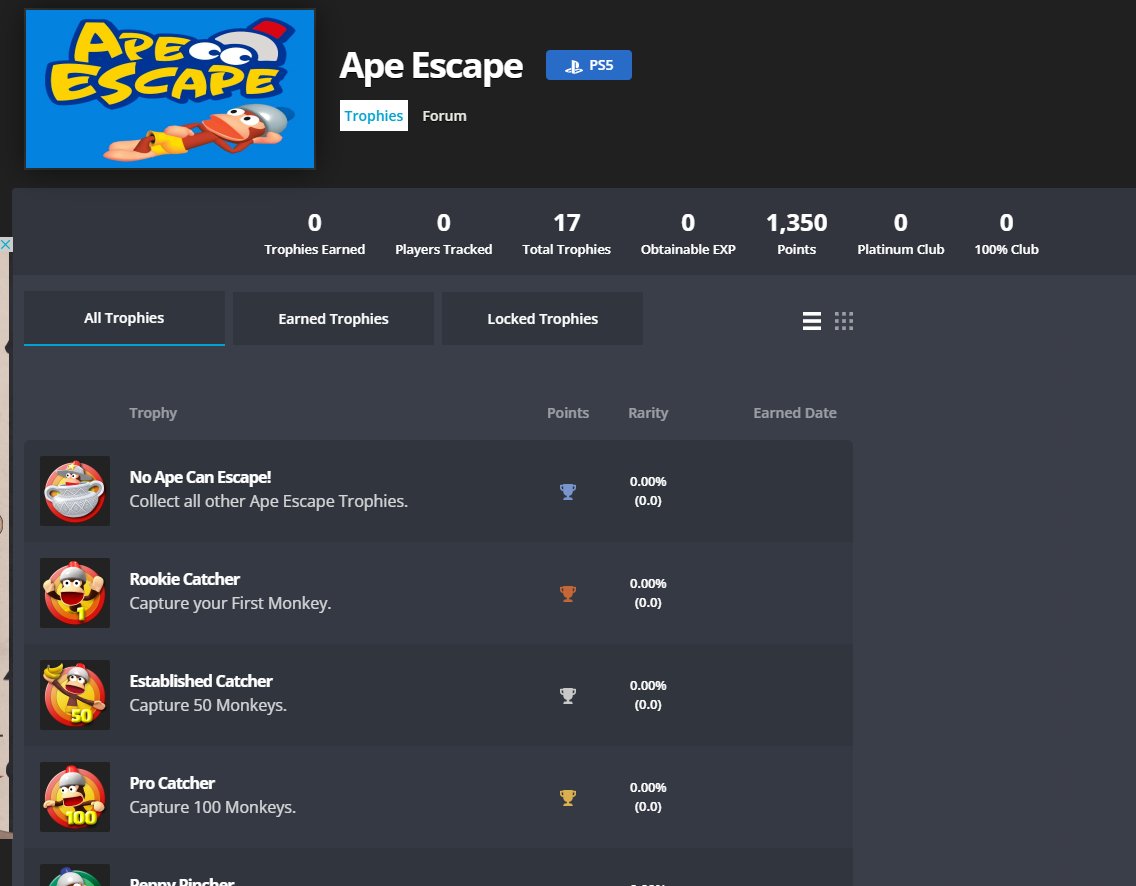Viewport: 1136px width, 886px height.
Task: Close the ad with X icon
Action: coord(6,244)
